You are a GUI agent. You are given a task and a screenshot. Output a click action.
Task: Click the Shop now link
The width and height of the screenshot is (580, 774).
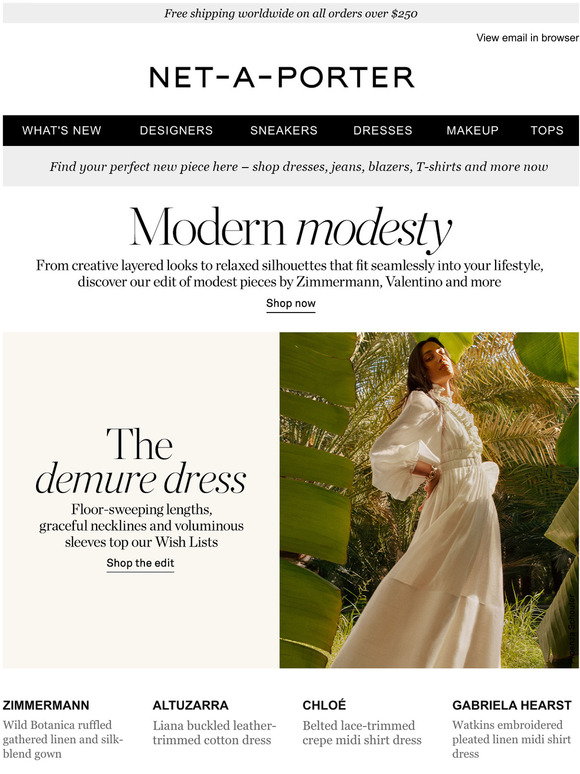coord(291,304)
